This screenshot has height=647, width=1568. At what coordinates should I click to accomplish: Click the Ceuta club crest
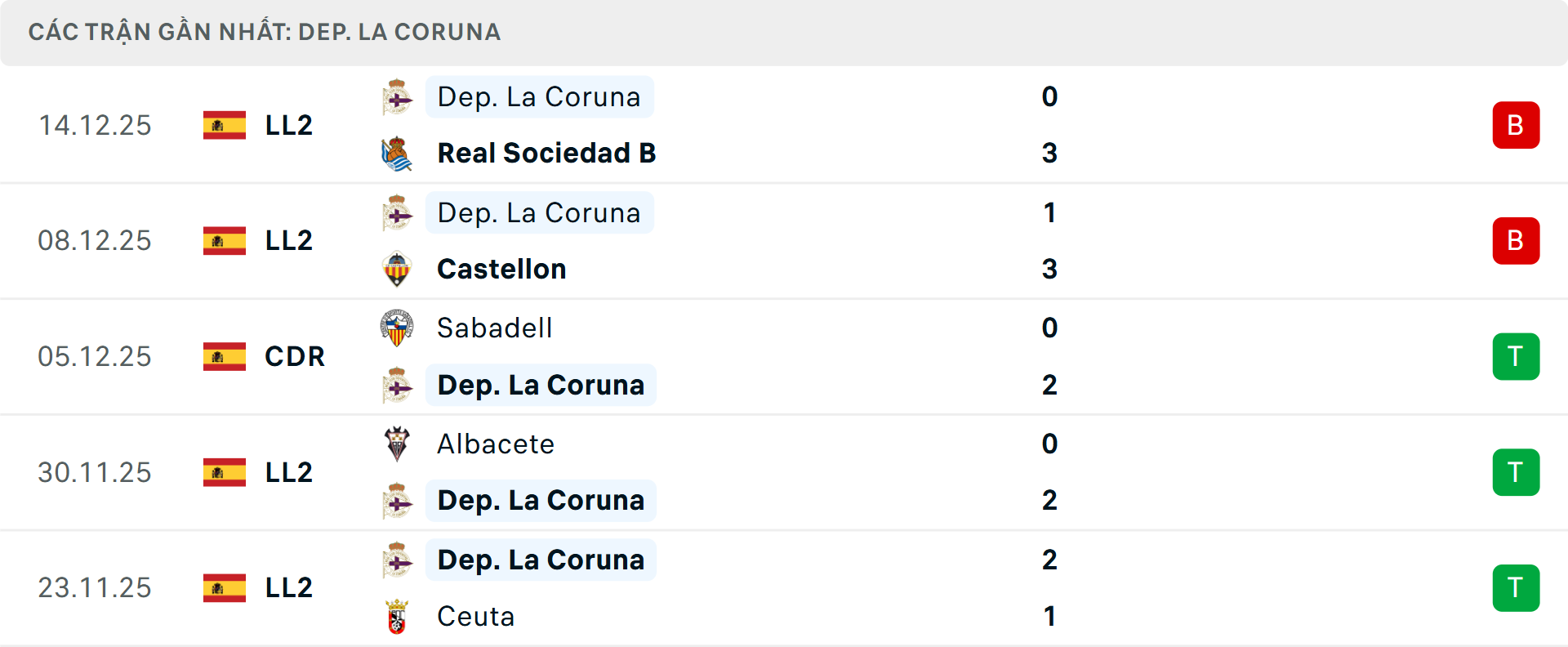coord(397,617)
